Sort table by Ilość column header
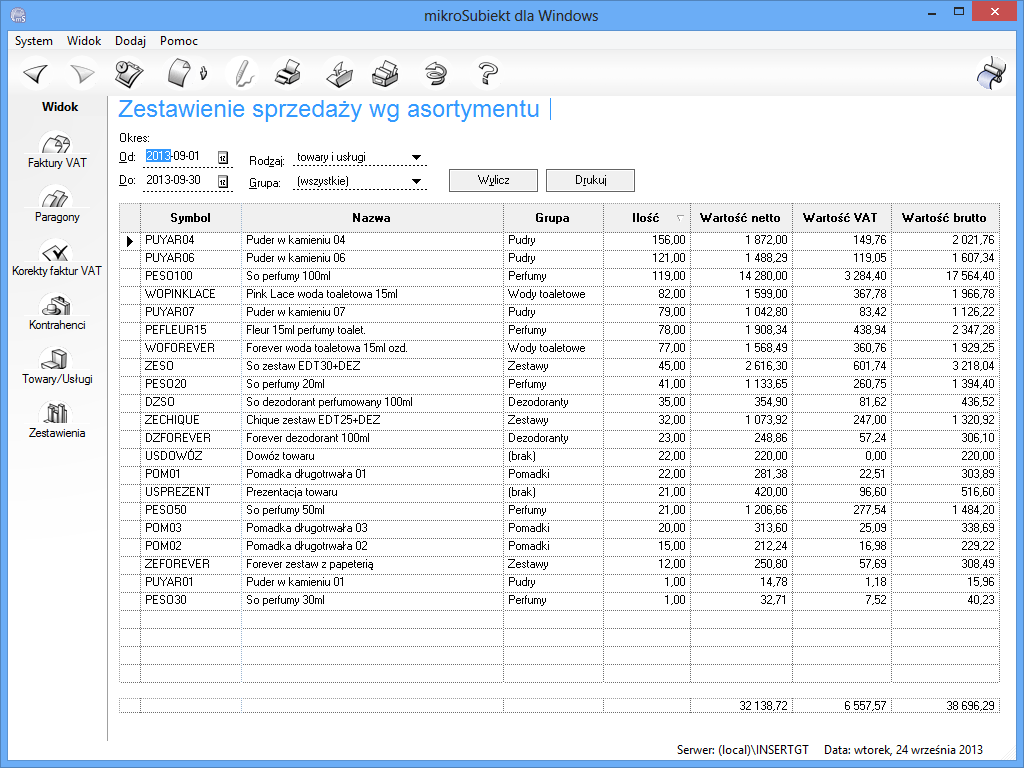The width and height of the screenshot is (1024, 768). [646, 218]
